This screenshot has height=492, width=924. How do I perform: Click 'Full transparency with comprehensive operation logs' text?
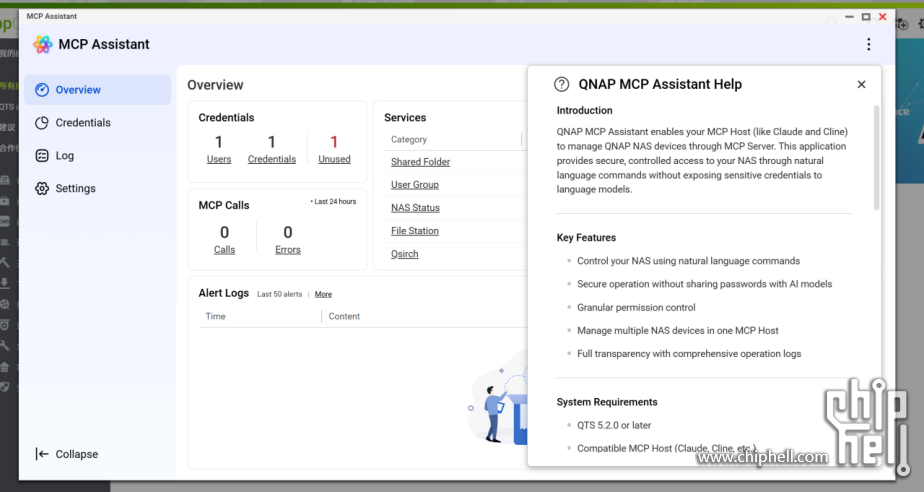click(x=689, y=354)
